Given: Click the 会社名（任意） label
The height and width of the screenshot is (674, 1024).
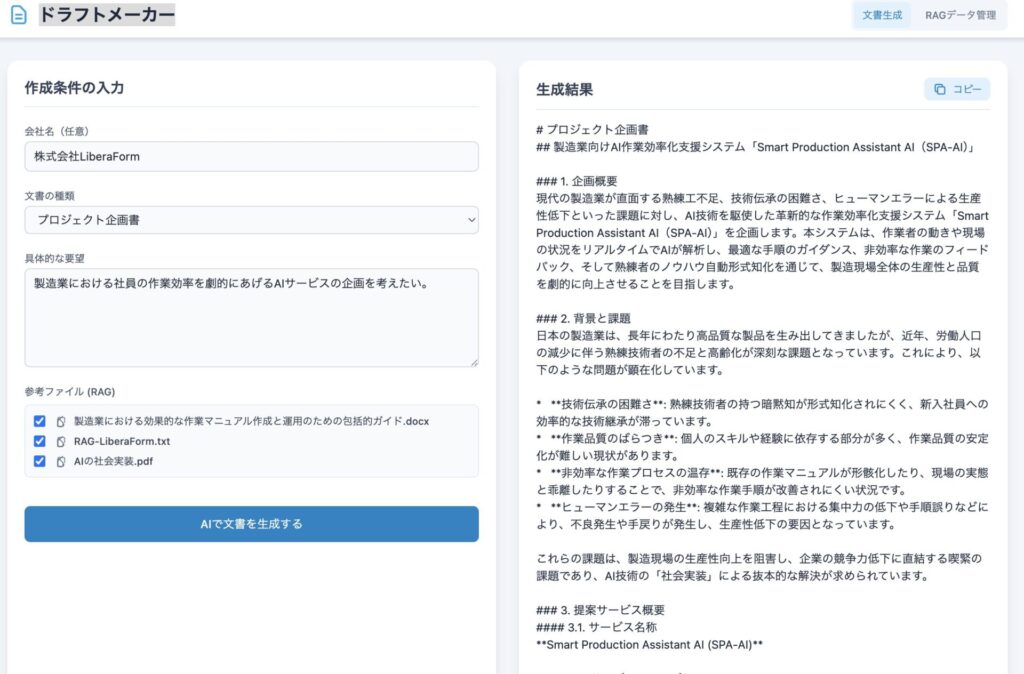Looking at the screenshot, I should pyautogui.click(x=57, y=131).
